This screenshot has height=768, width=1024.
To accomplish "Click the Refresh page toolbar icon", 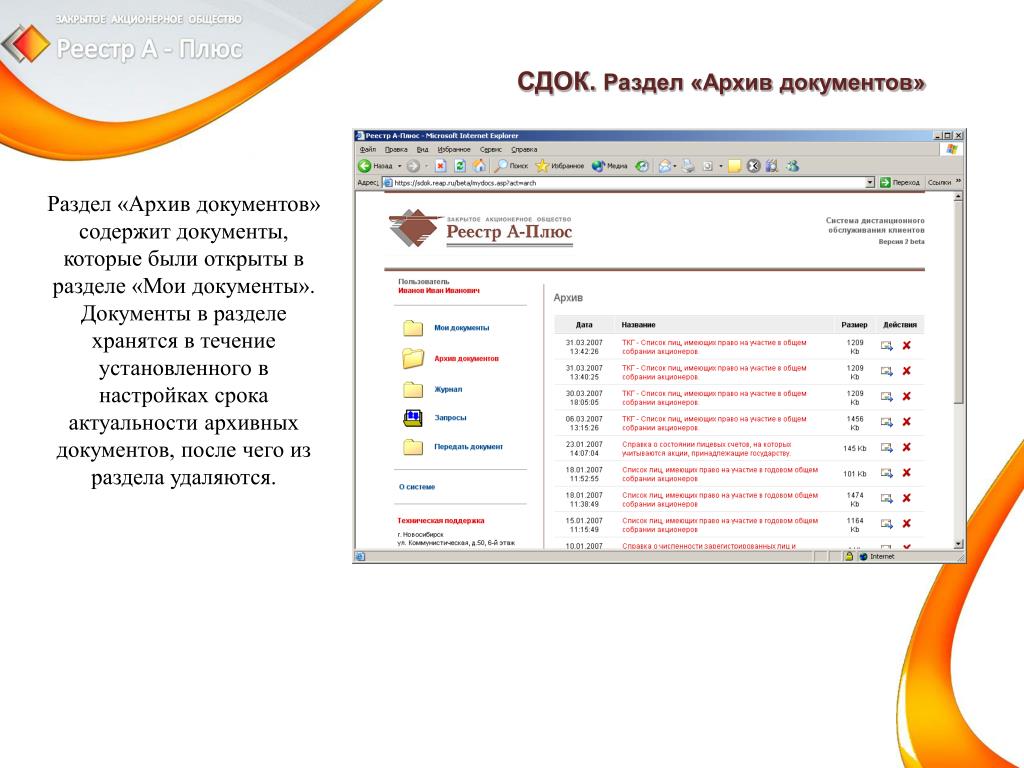I will pos(460,166).
